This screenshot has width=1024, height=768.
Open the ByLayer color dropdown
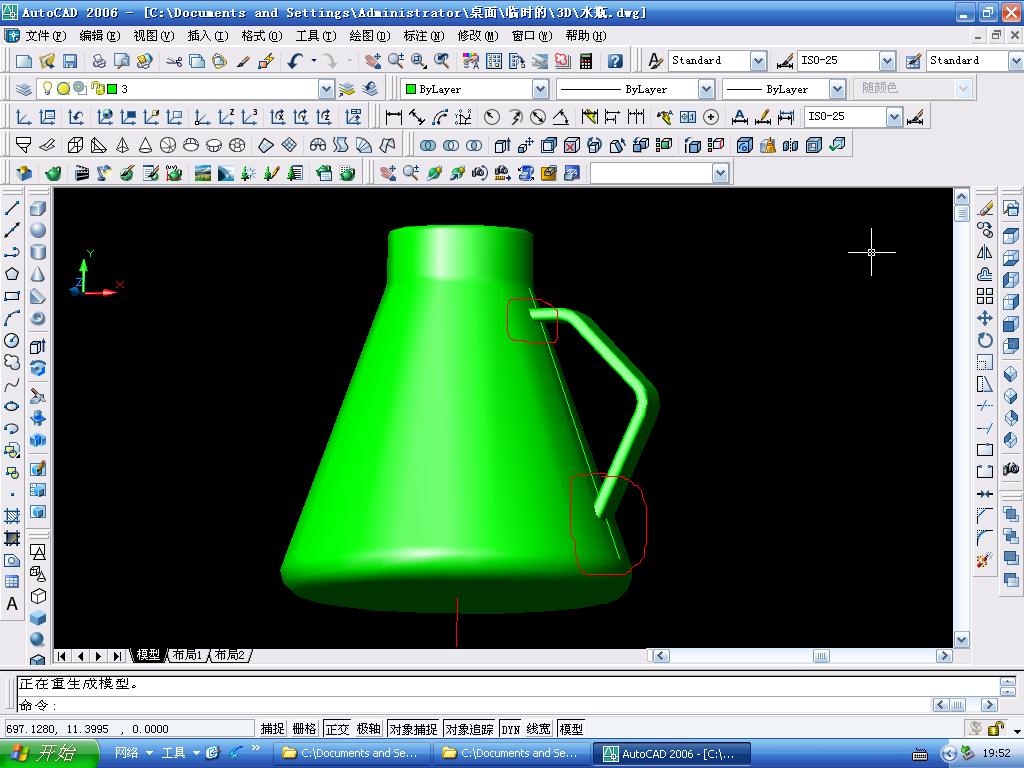point(540,89)
